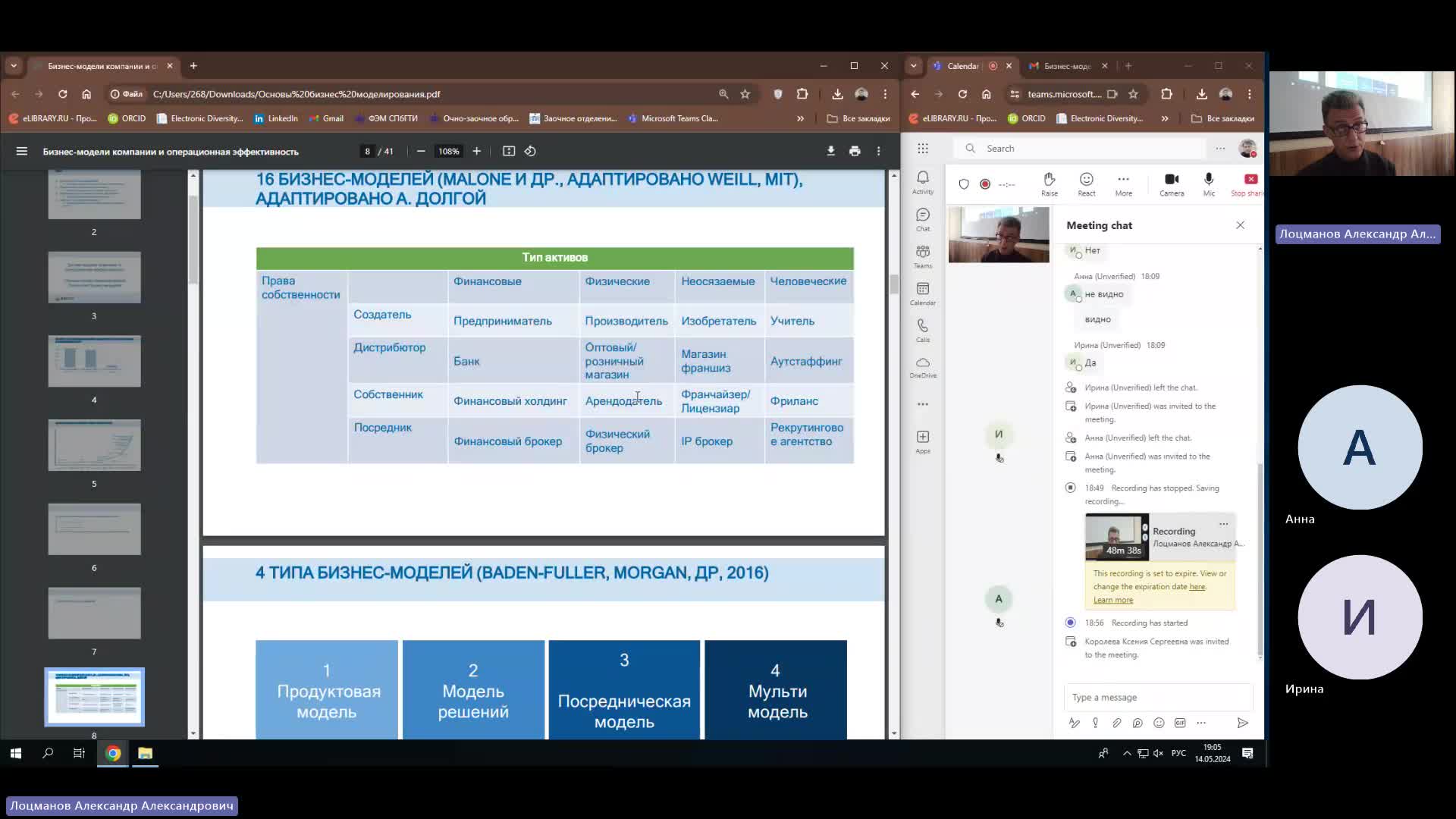Viewport: 1456px width, 819px height.
Task: Click the Learn more link
Action: click(x=1113, y=600)
